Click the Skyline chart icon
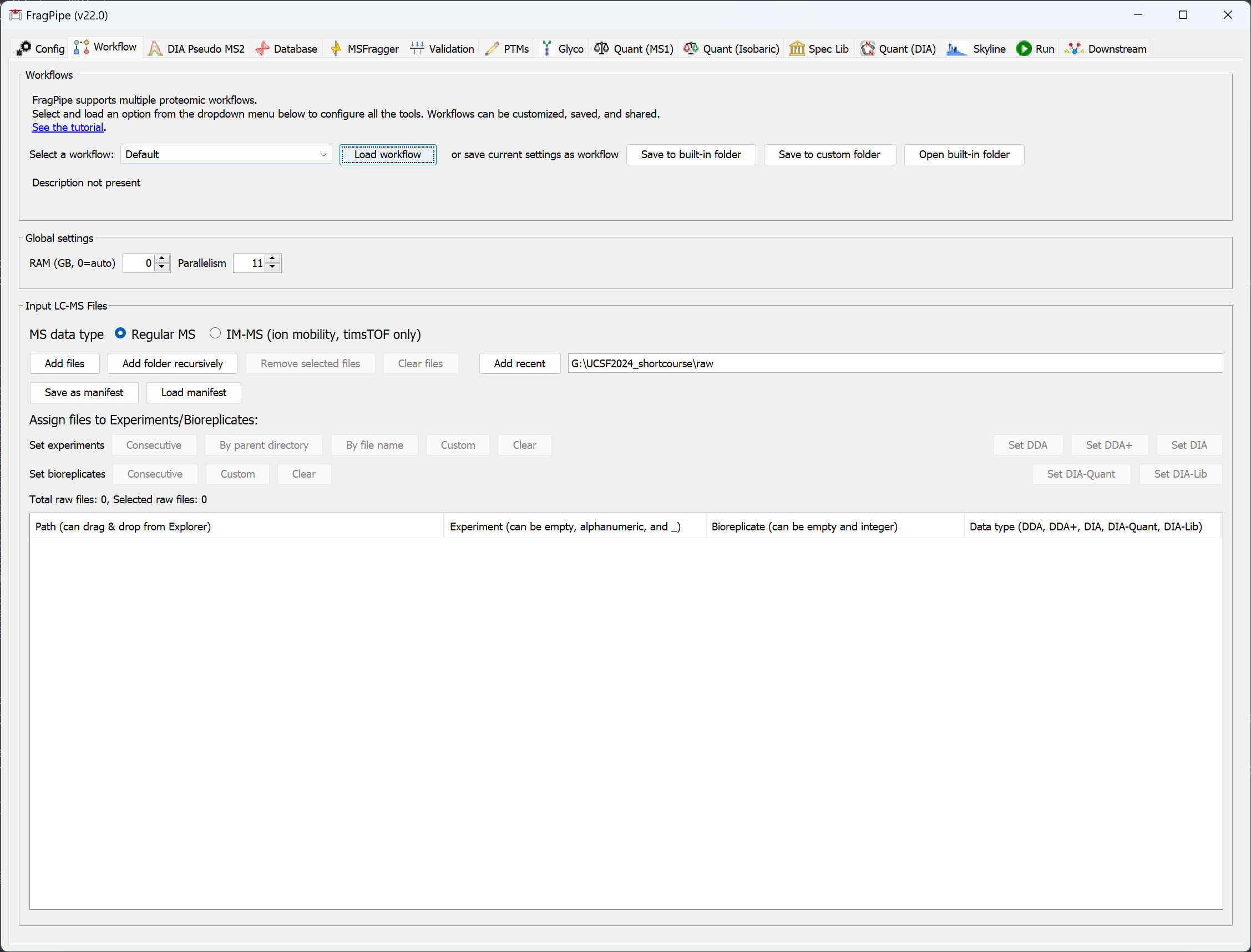 pos(956,49)
